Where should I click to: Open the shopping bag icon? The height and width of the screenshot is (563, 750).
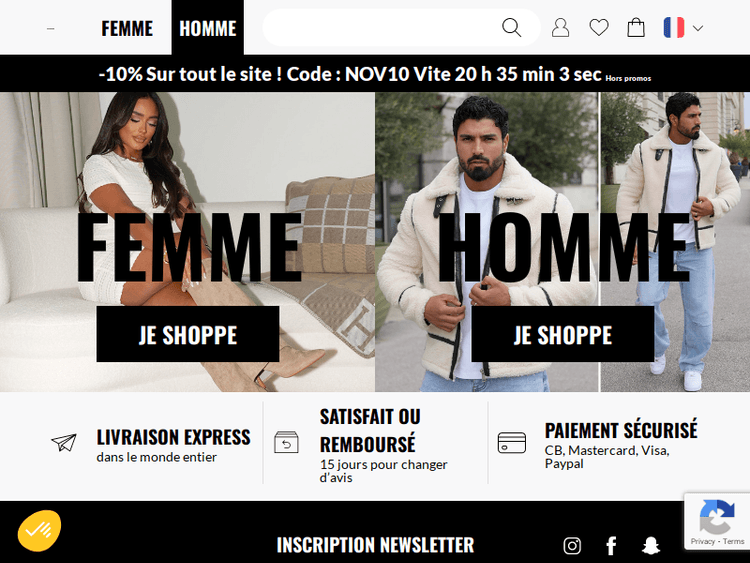tap(636, 28)
